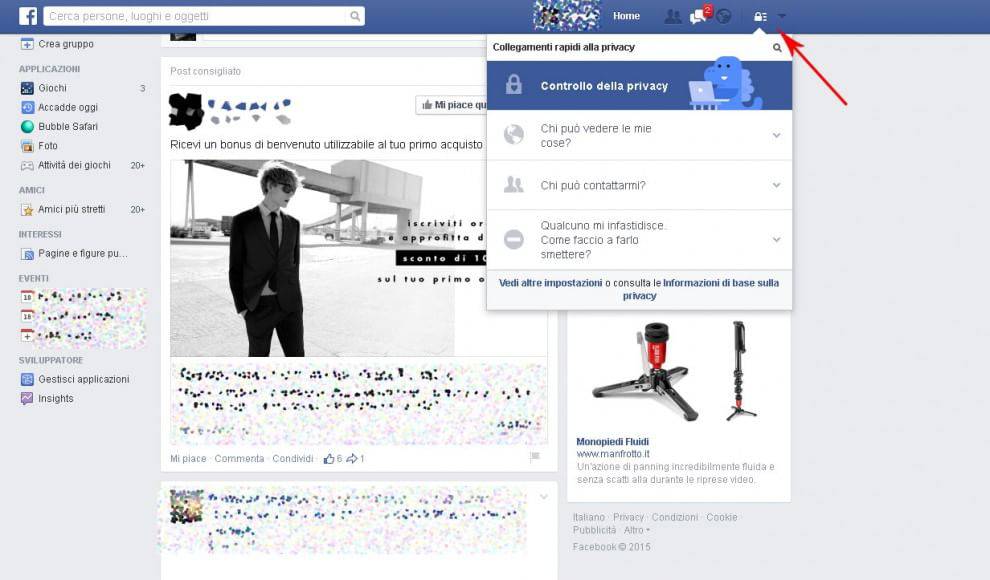Open the messages icon with red badge

(699, 16)
